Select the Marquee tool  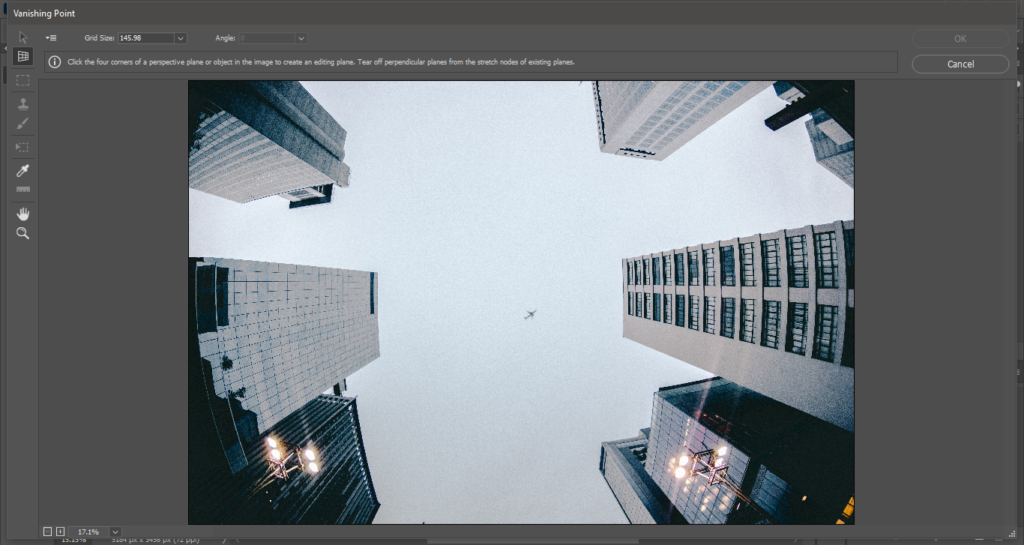[x=23, y=81]
